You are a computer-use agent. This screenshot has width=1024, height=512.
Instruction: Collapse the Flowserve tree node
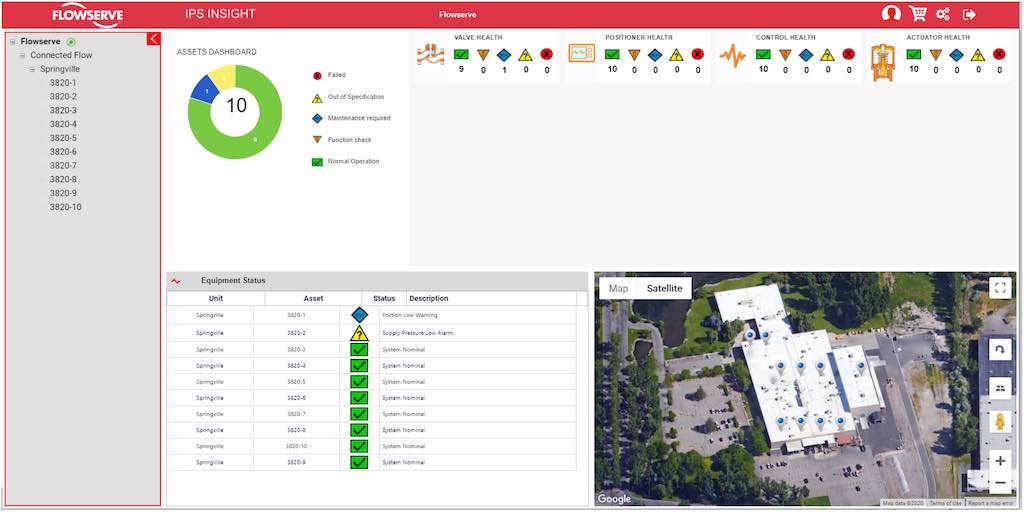pos(13,42)
